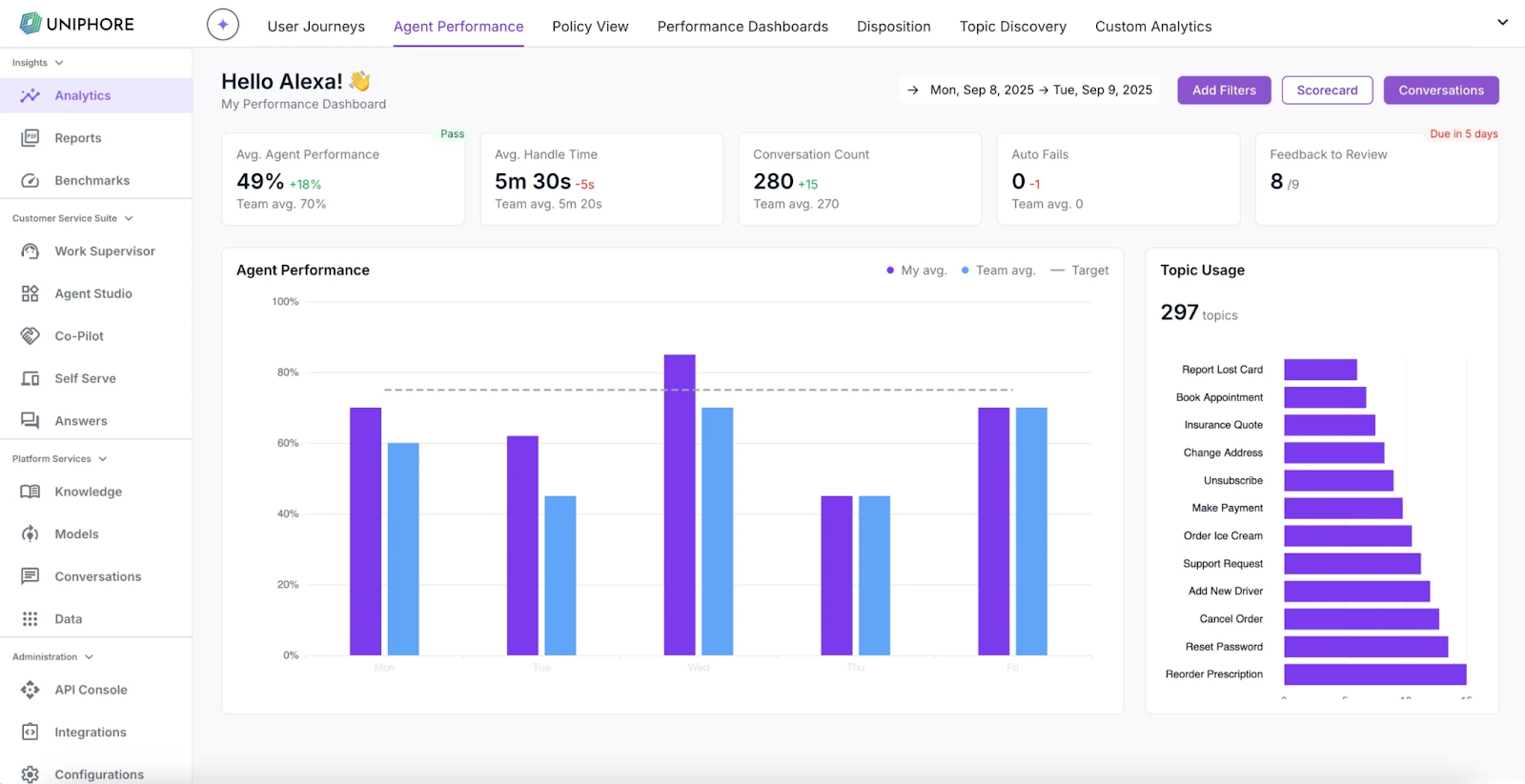The height and width of the screenshot is (784, 1525).
Task: Open Agent Studio using its icon
Action: point(30,293)
